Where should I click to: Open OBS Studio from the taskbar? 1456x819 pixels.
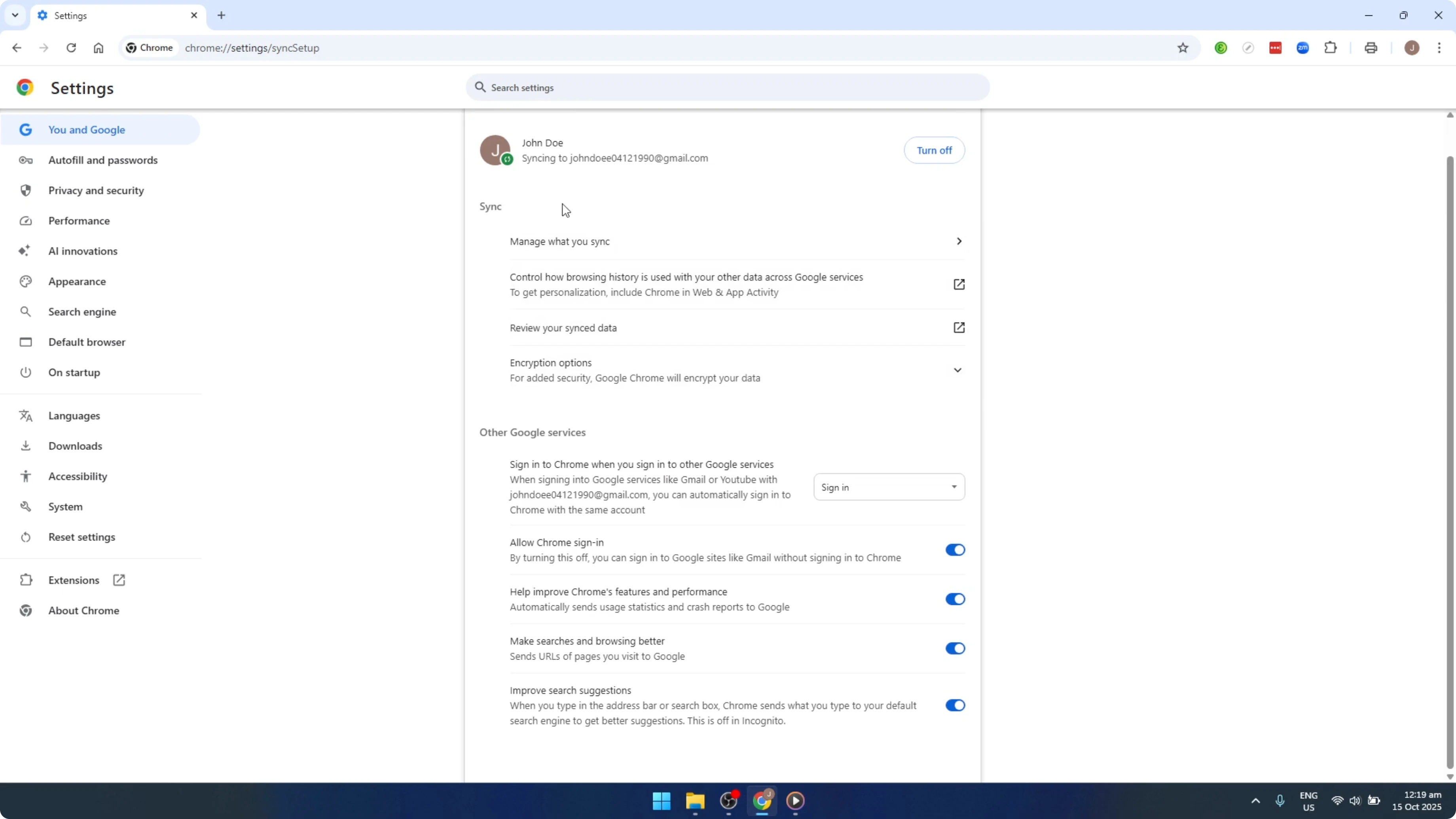tap(728, 801)
